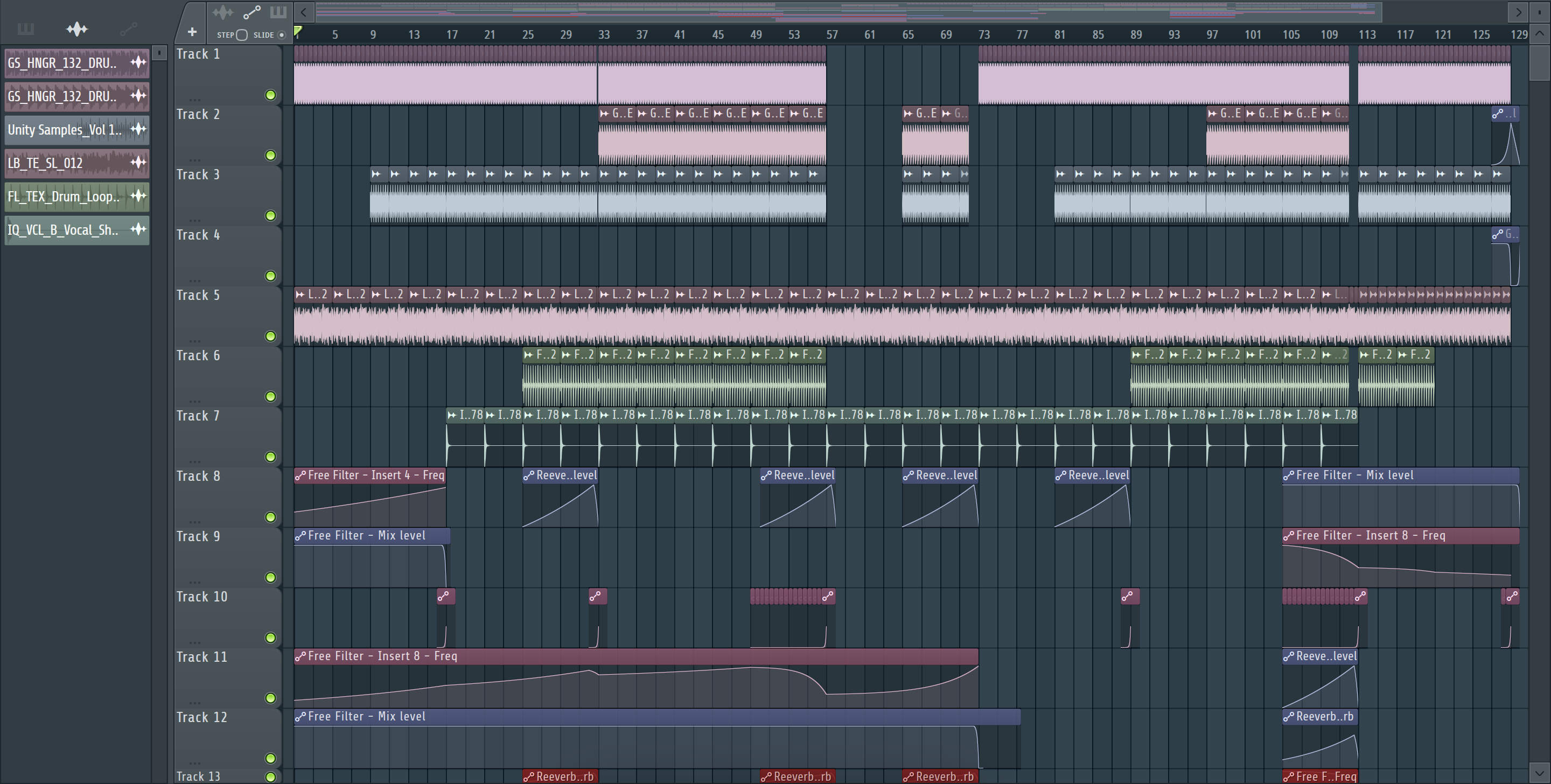
Task: Open clip menu of Track 11 Reeve..level clip
Action: click(1289, 656)
